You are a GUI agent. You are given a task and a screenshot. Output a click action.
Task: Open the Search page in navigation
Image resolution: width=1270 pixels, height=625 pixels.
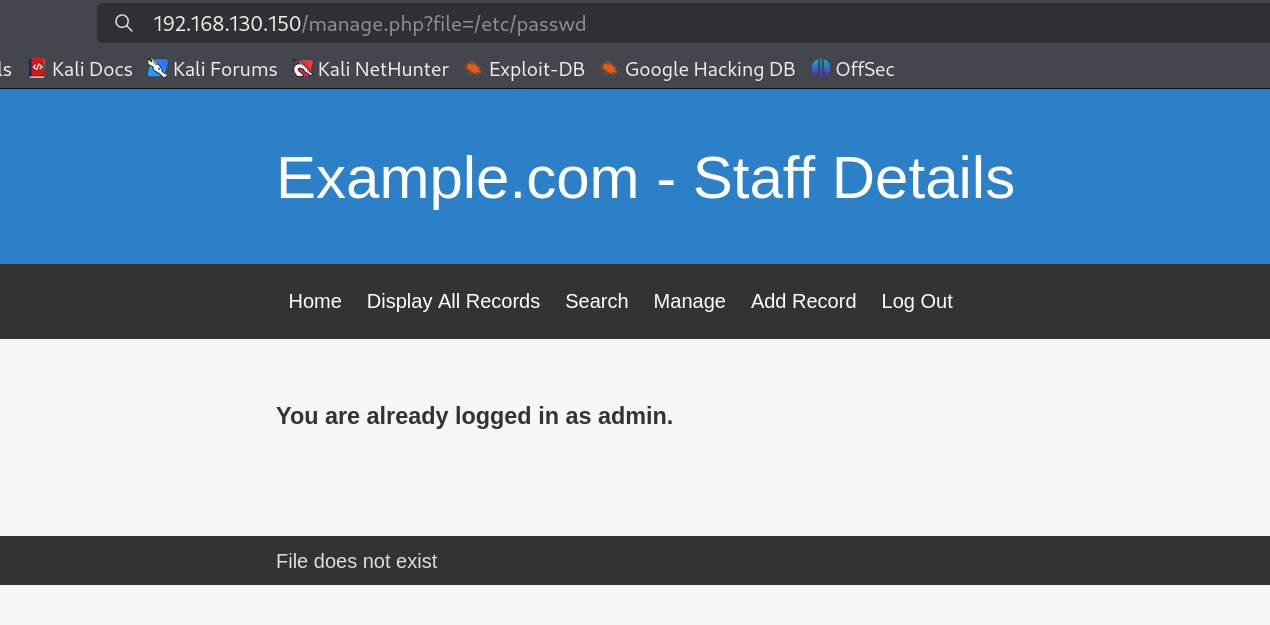tap(596, 301)
